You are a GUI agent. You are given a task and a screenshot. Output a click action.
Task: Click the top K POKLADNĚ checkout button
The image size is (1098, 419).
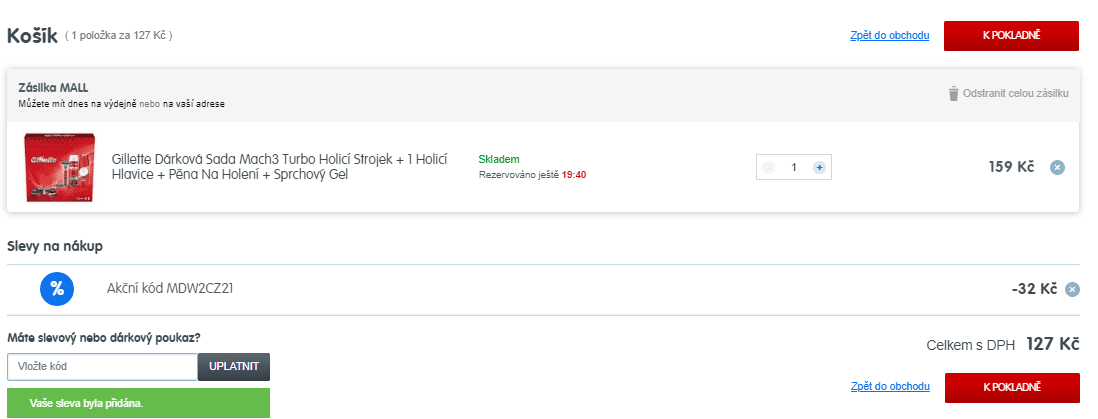1011,35
